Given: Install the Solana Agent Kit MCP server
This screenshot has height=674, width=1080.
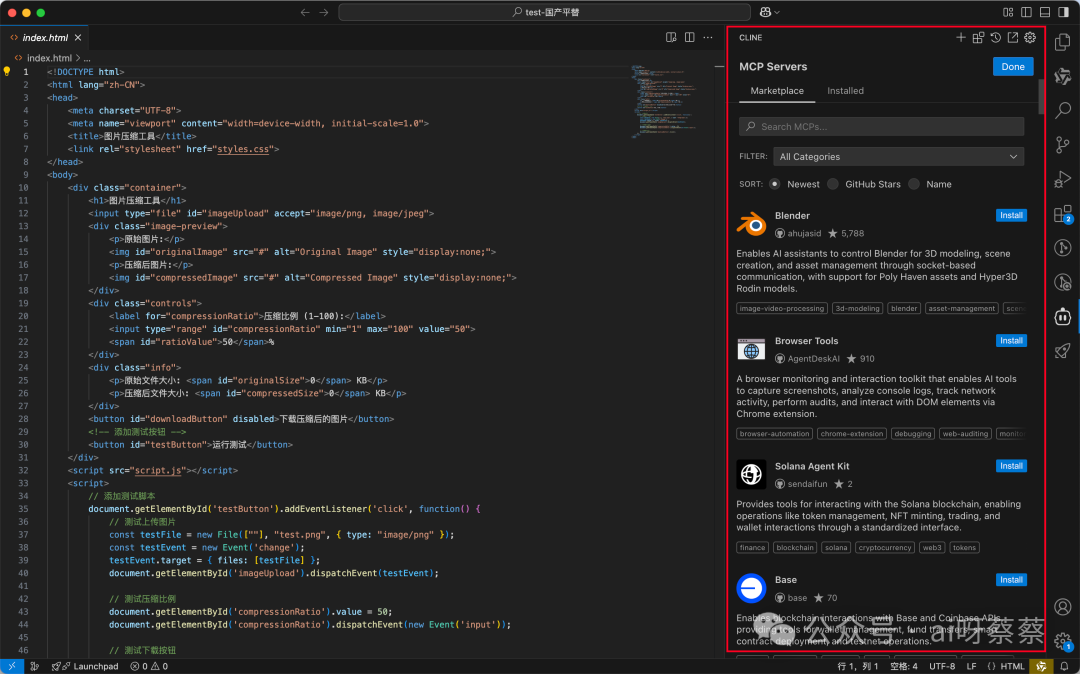Looking at the screenshot, I should (x=1011, y=466).
